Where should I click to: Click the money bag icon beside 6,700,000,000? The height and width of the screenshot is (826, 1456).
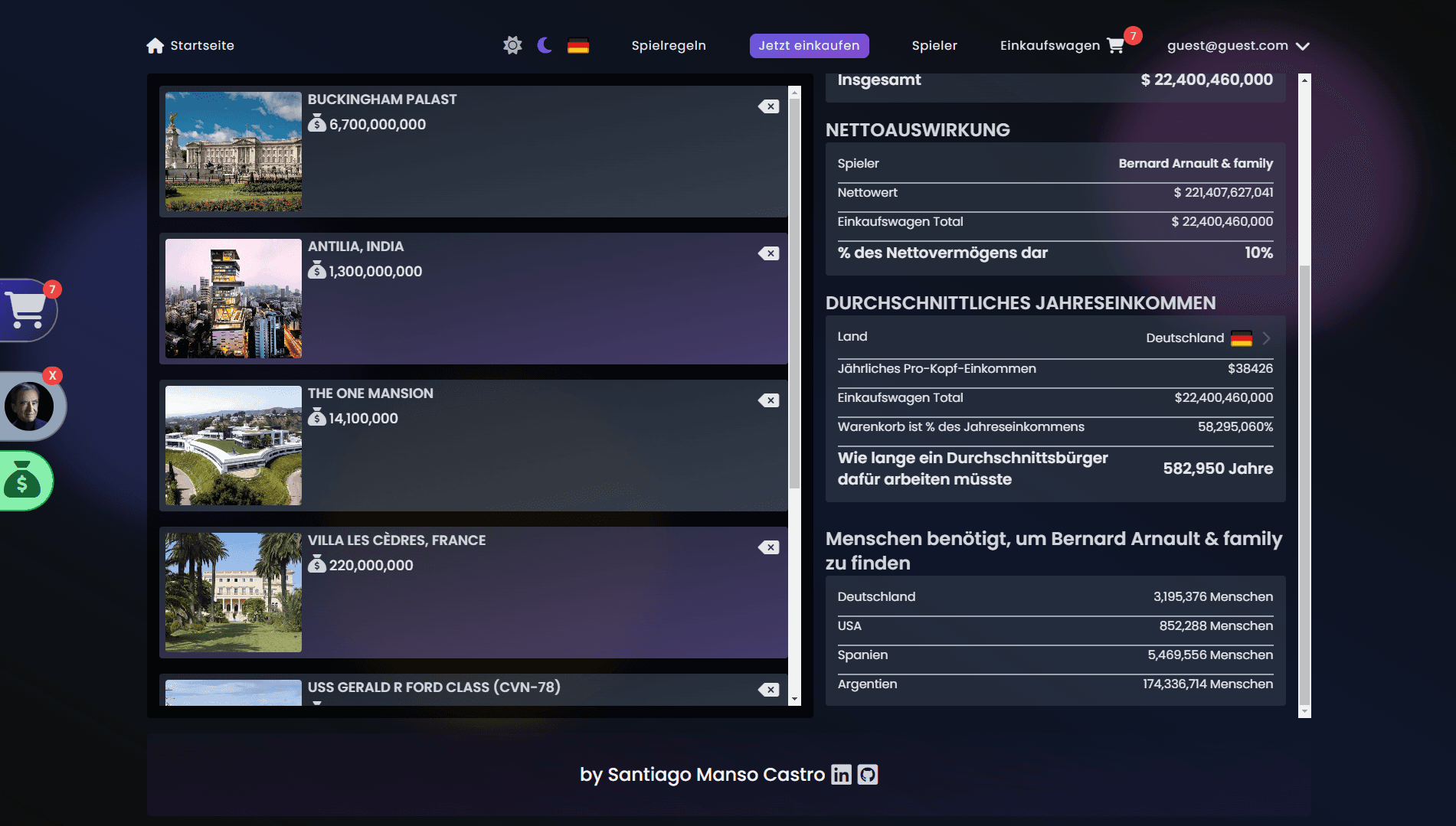[x=317, y=123]
